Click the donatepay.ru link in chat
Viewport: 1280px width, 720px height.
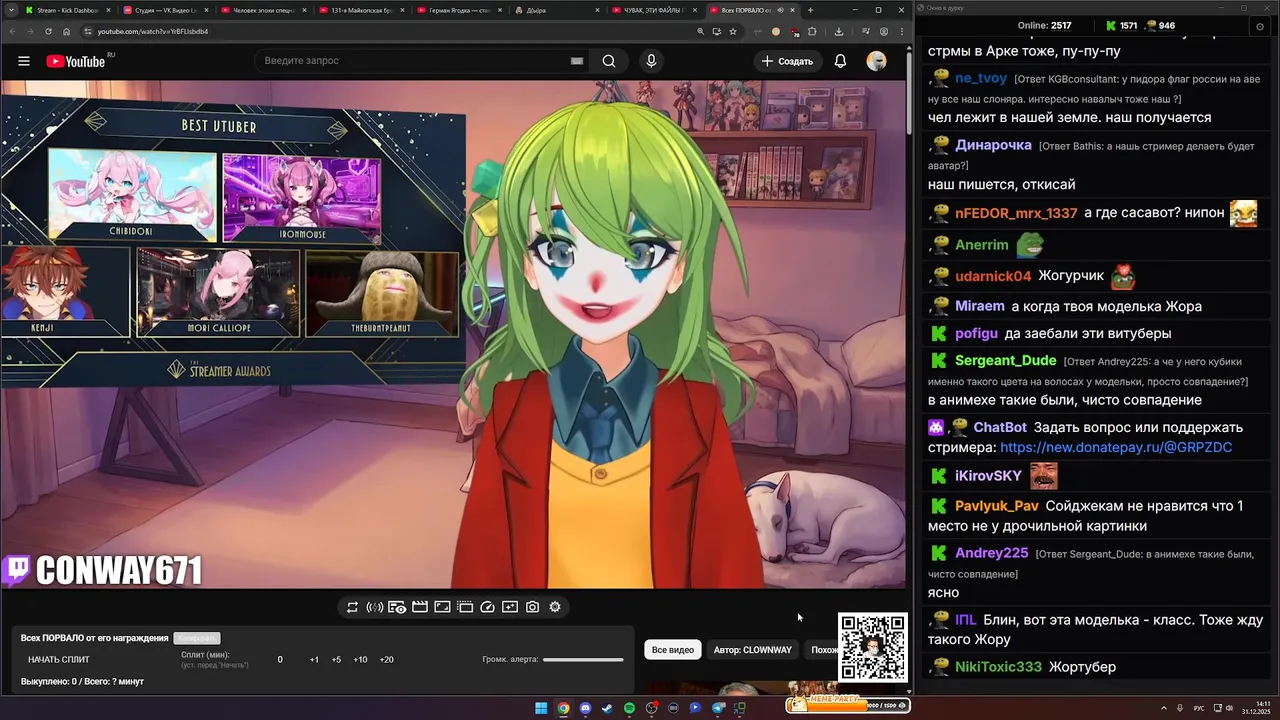pos(1116,448)
